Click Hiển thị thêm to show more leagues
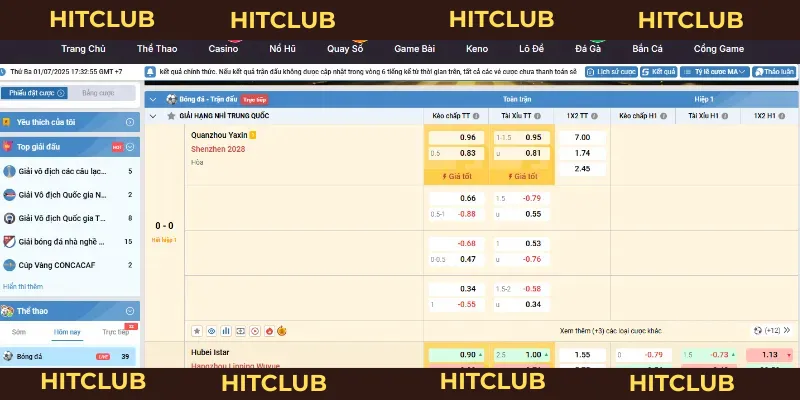This screenshot has height=400, width=800. click(x=23, y=287)
